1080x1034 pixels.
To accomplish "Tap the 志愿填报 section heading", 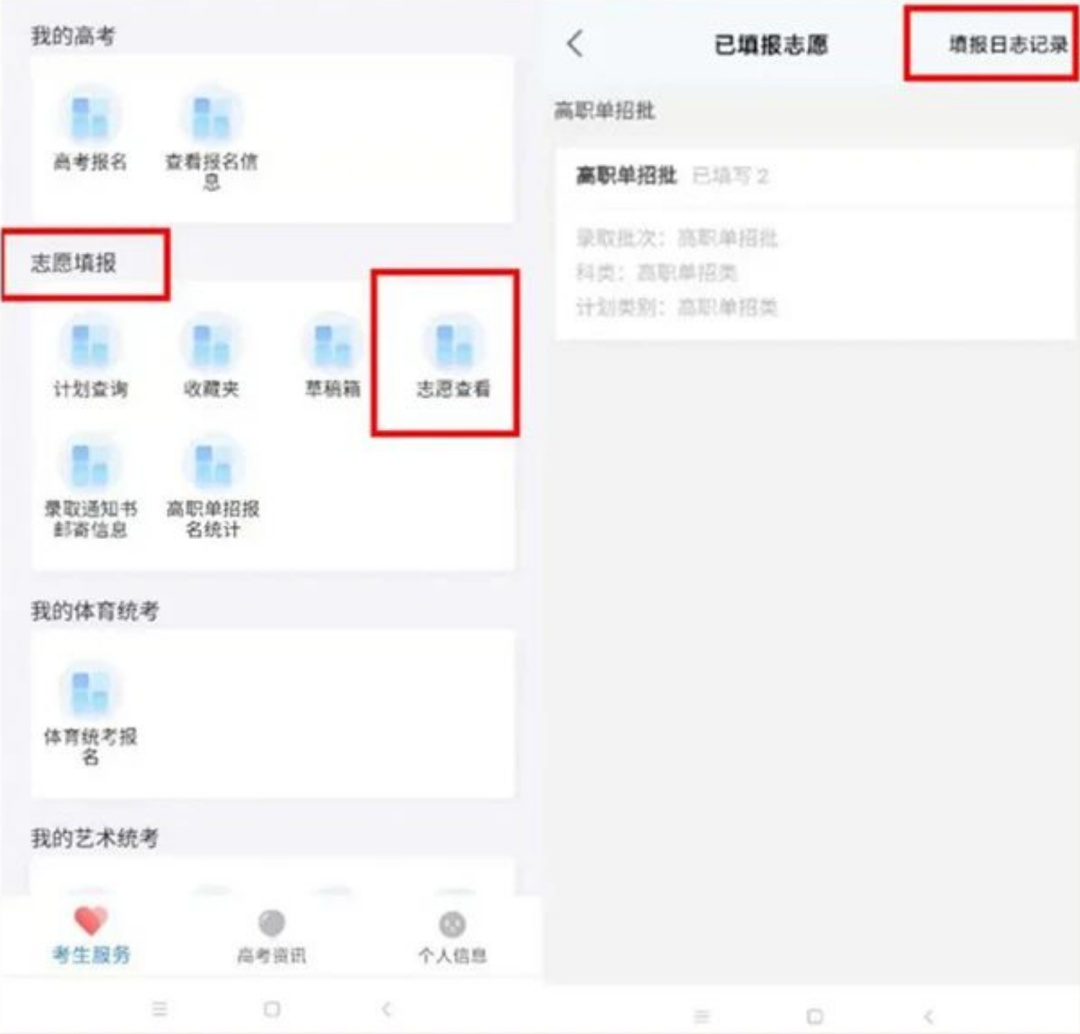I will click(74, 262).
